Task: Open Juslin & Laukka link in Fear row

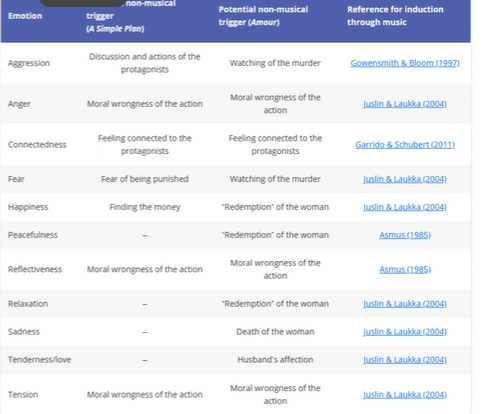Action: pos(405,179)
